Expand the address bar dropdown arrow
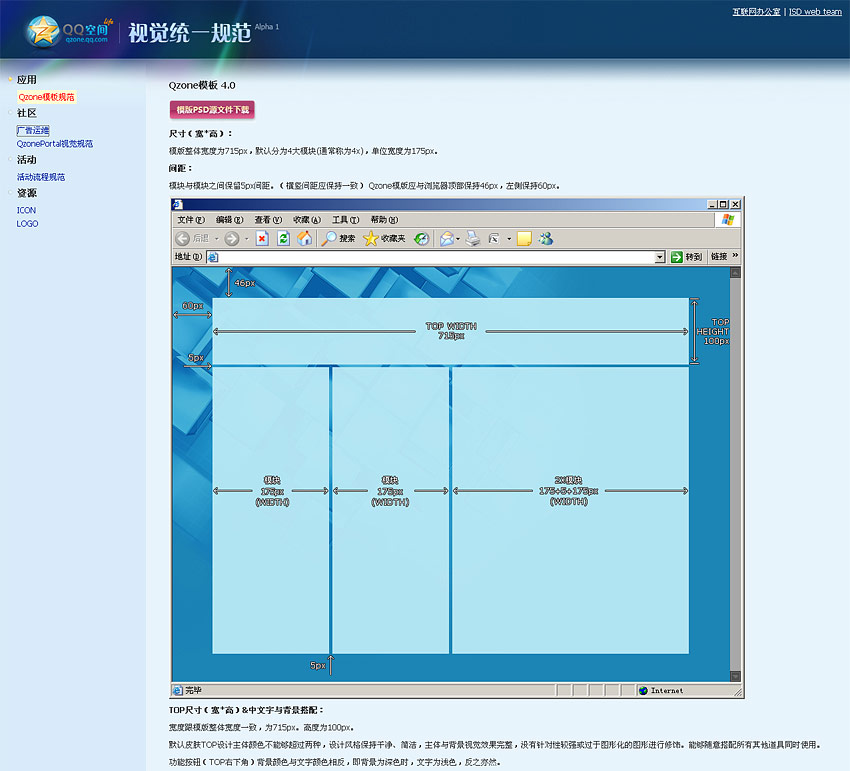The height and width of the screenshot is (771, 850). pyautogui.click(x=660, y=257)
